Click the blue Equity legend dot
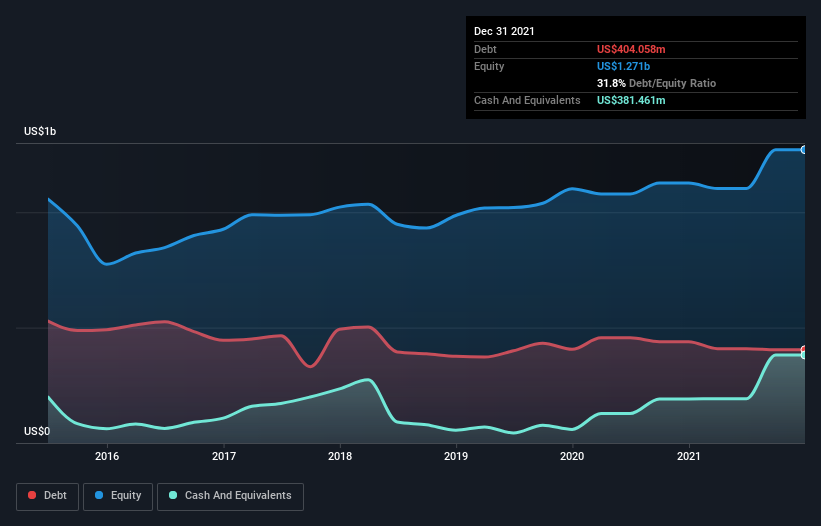This screenshot has width=821, height=526. [x=99, y=495]
